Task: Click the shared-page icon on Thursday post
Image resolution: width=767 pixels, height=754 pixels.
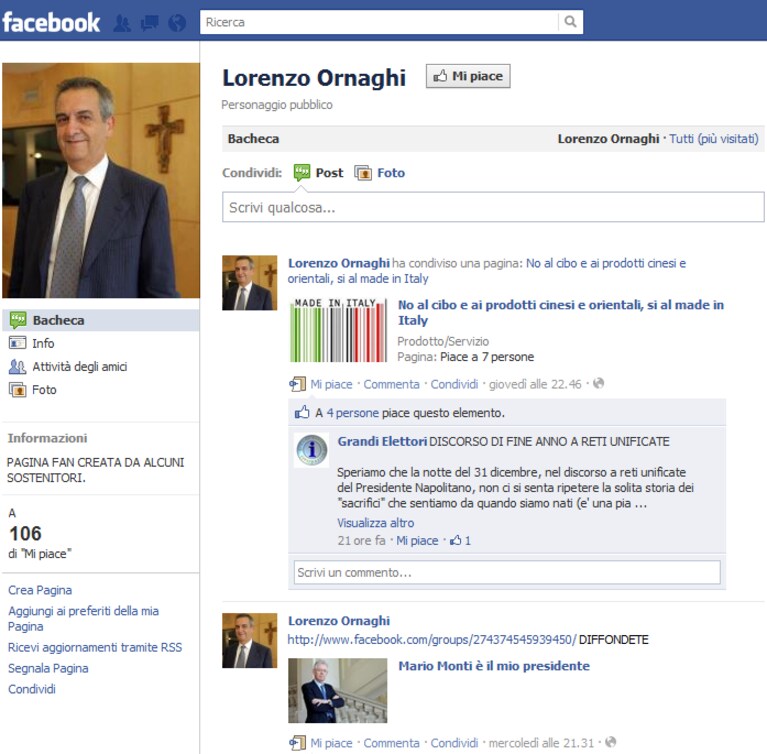Action: [x=297, y=384]
